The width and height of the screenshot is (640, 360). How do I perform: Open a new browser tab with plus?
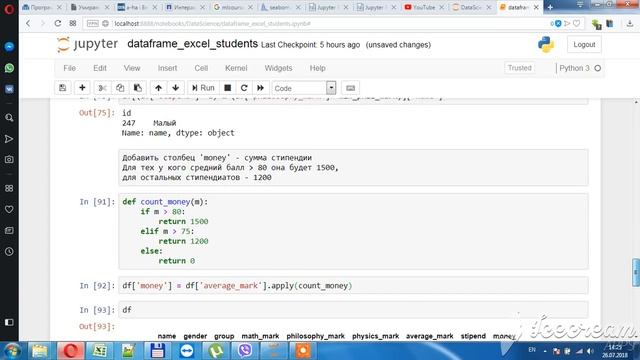tap(550, 7)
